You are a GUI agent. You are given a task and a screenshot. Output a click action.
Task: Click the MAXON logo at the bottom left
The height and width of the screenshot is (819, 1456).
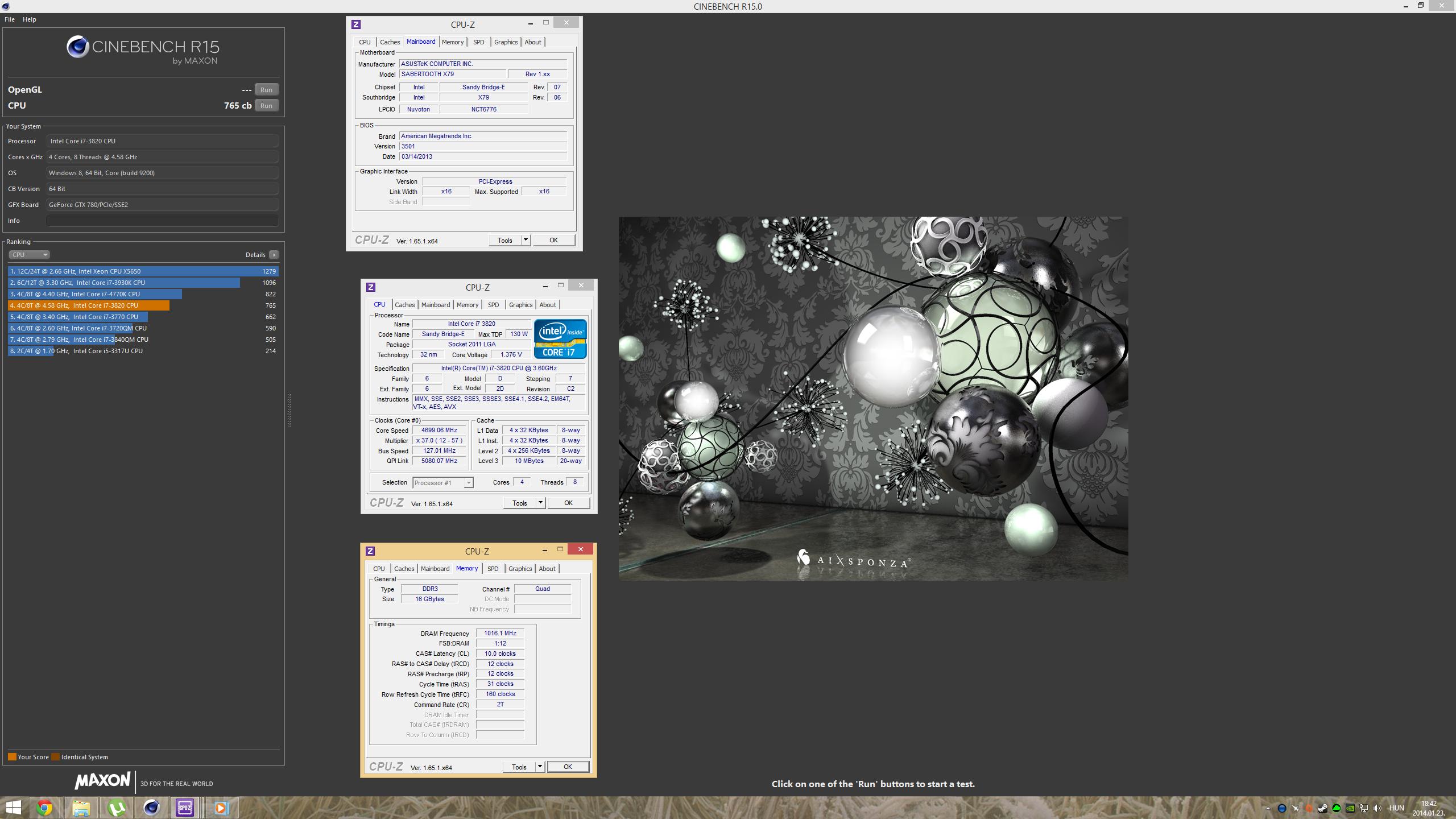[x=103, y=780]
